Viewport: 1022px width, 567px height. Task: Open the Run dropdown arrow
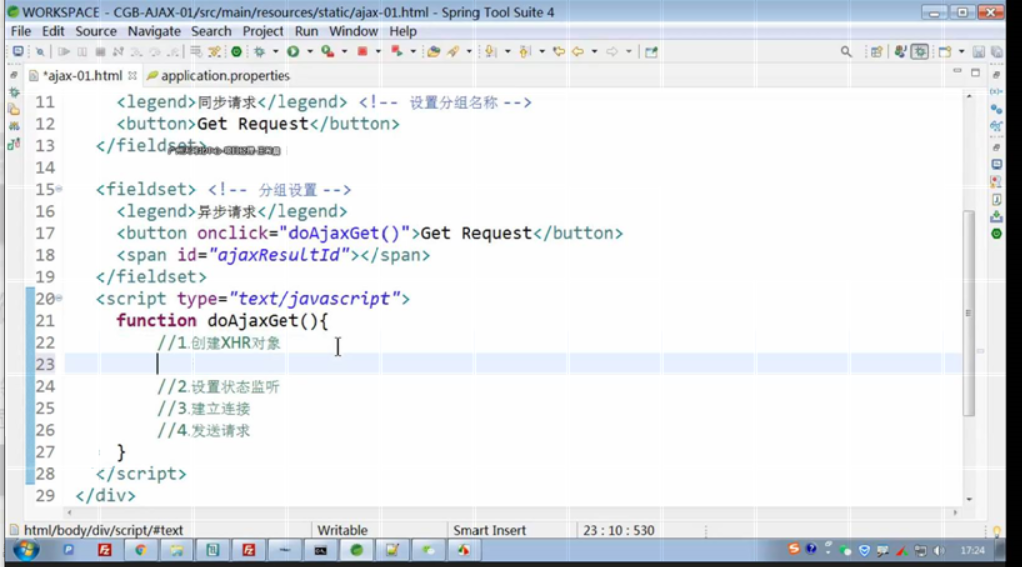coord(310,51)
